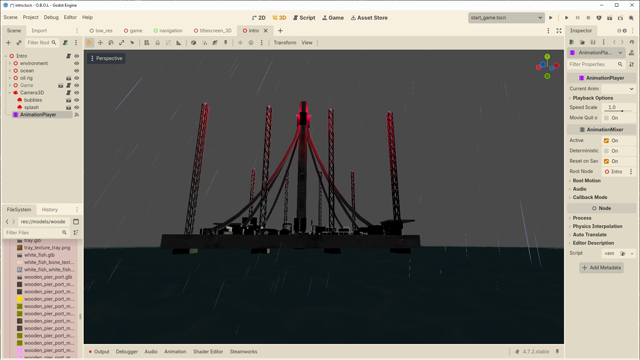
Task: Activate the Rotate mode tool
Action: (111, 42)
